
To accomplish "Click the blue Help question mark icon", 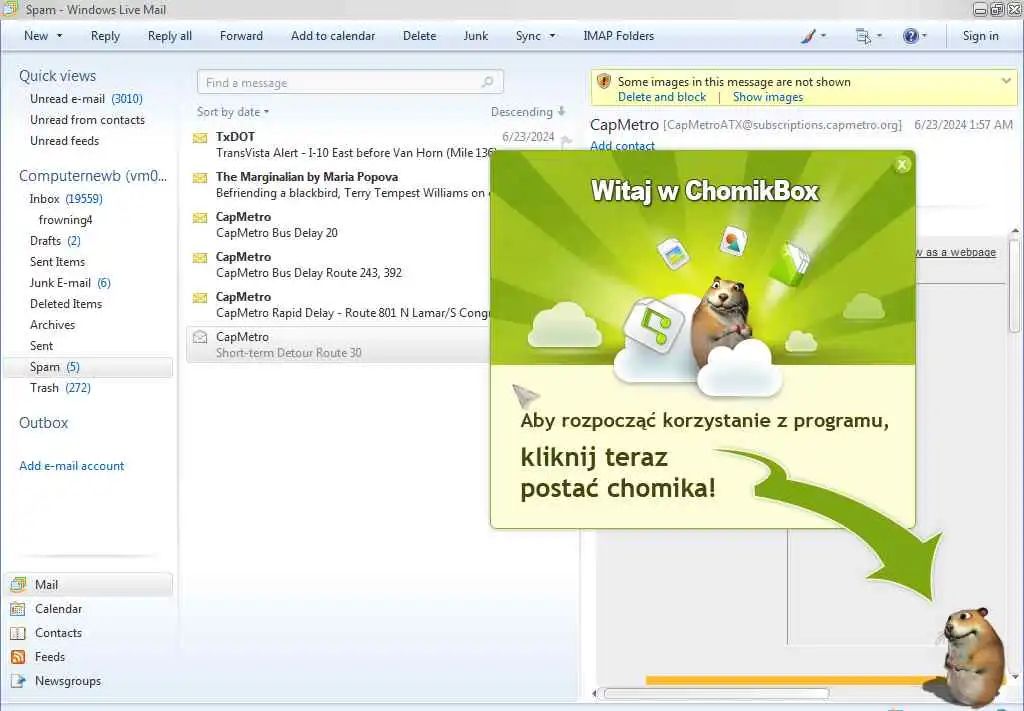I will 910,37.
